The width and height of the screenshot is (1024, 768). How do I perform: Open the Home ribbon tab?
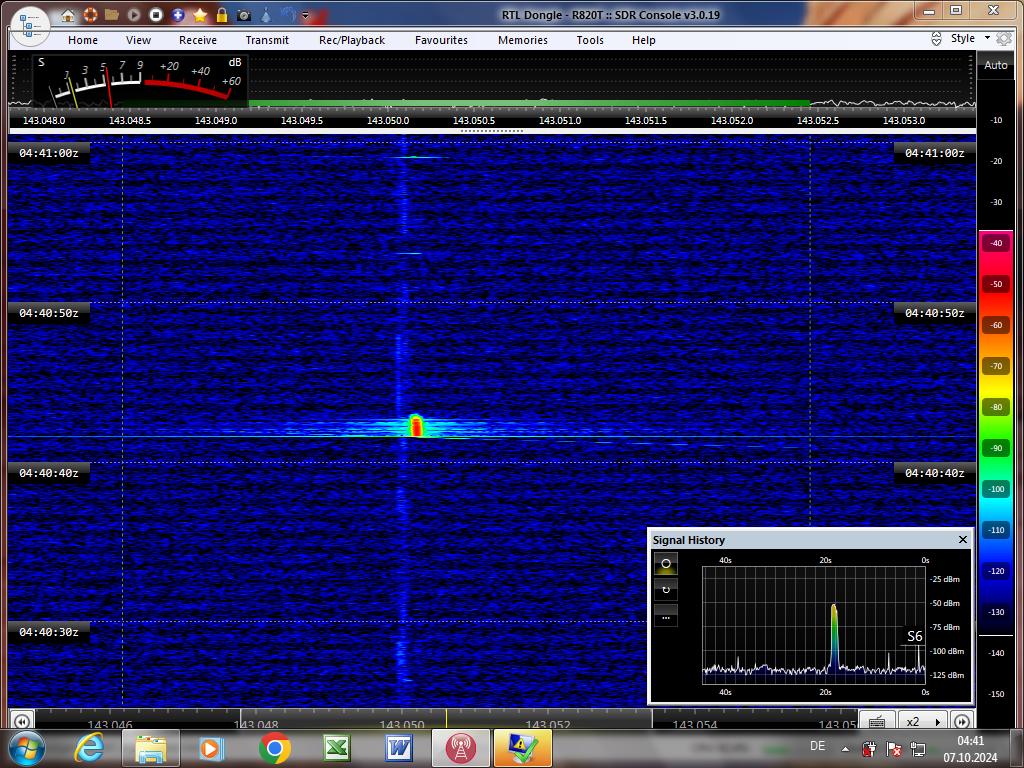(83, 40)
